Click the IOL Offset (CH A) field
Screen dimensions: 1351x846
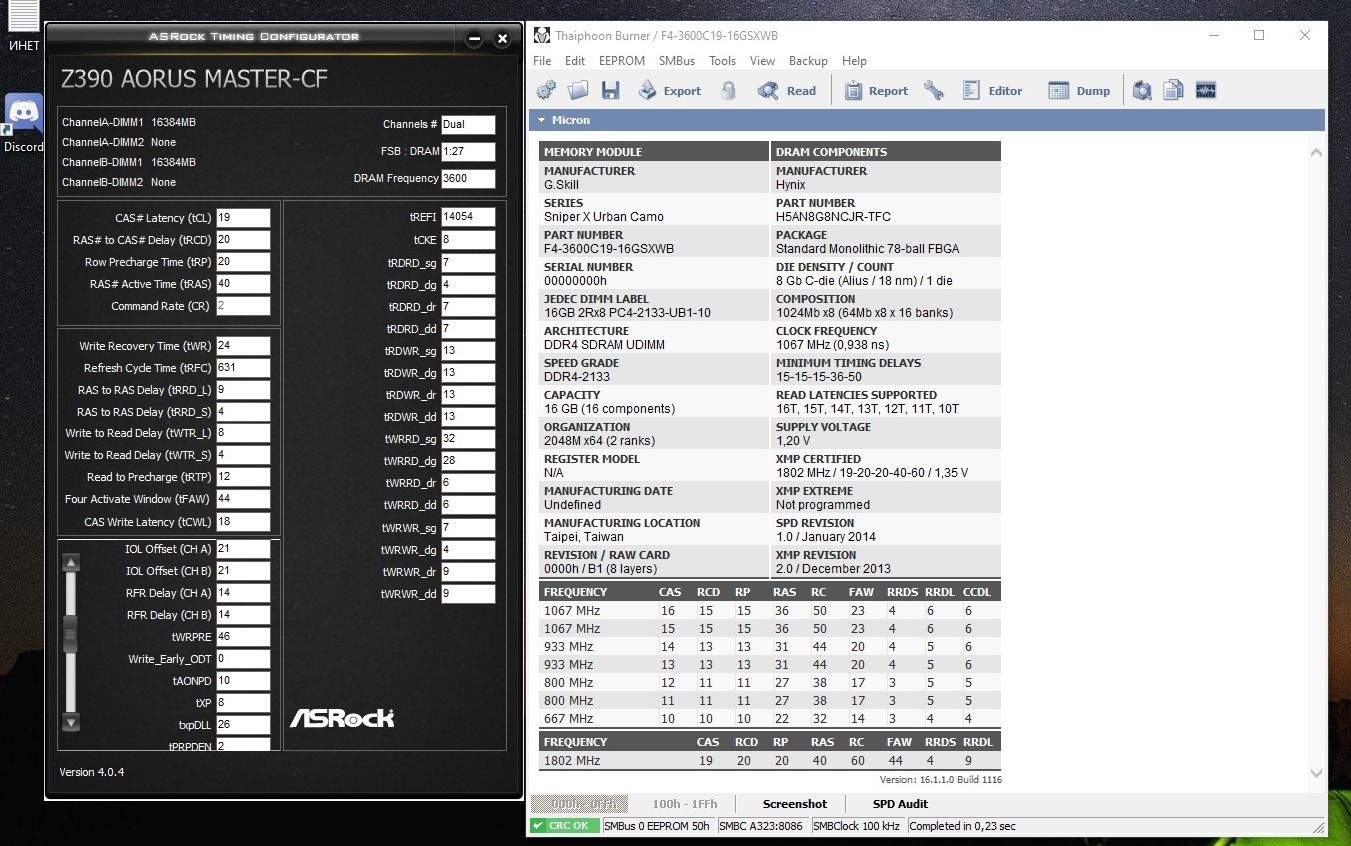pyautogui.click(x=242, y=549)
